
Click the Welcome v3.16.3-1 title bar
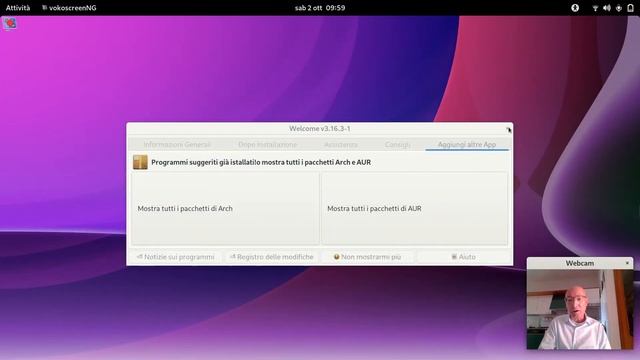[320, 129]
